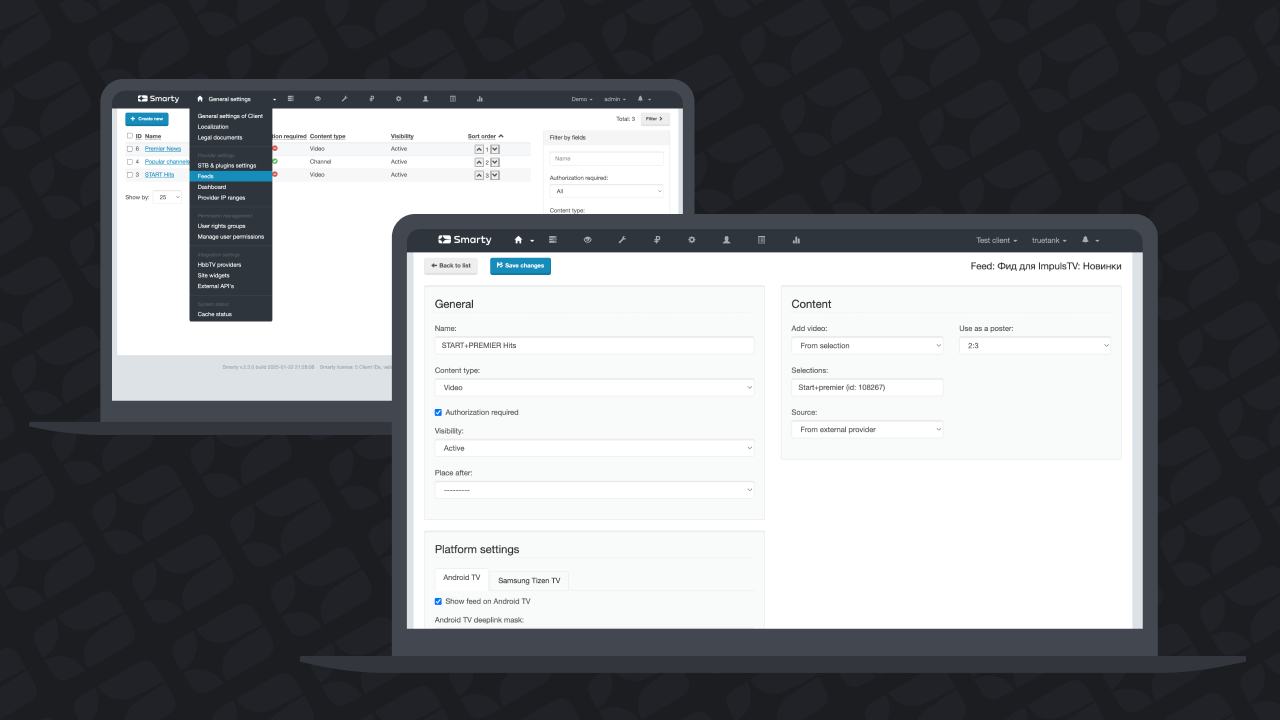Expand the Content type dropdown set to Video
The width and height of the screenshot is (1280, 720).
pyautogui.click(x=594, y=387)
